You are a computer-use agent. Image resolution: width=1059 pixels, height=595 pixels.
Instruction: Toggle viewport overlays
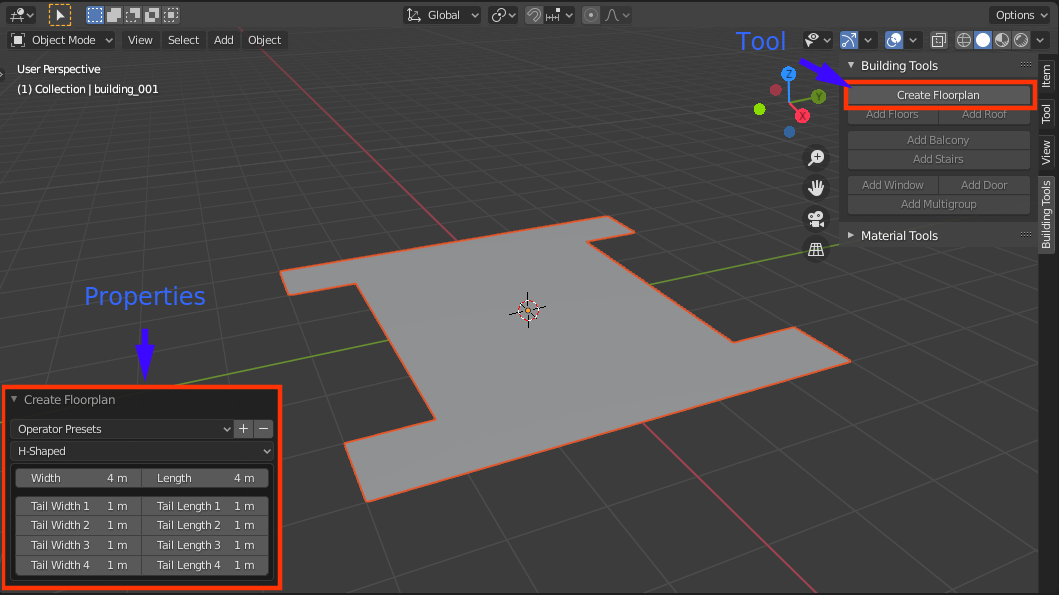(x=894, y=40)
